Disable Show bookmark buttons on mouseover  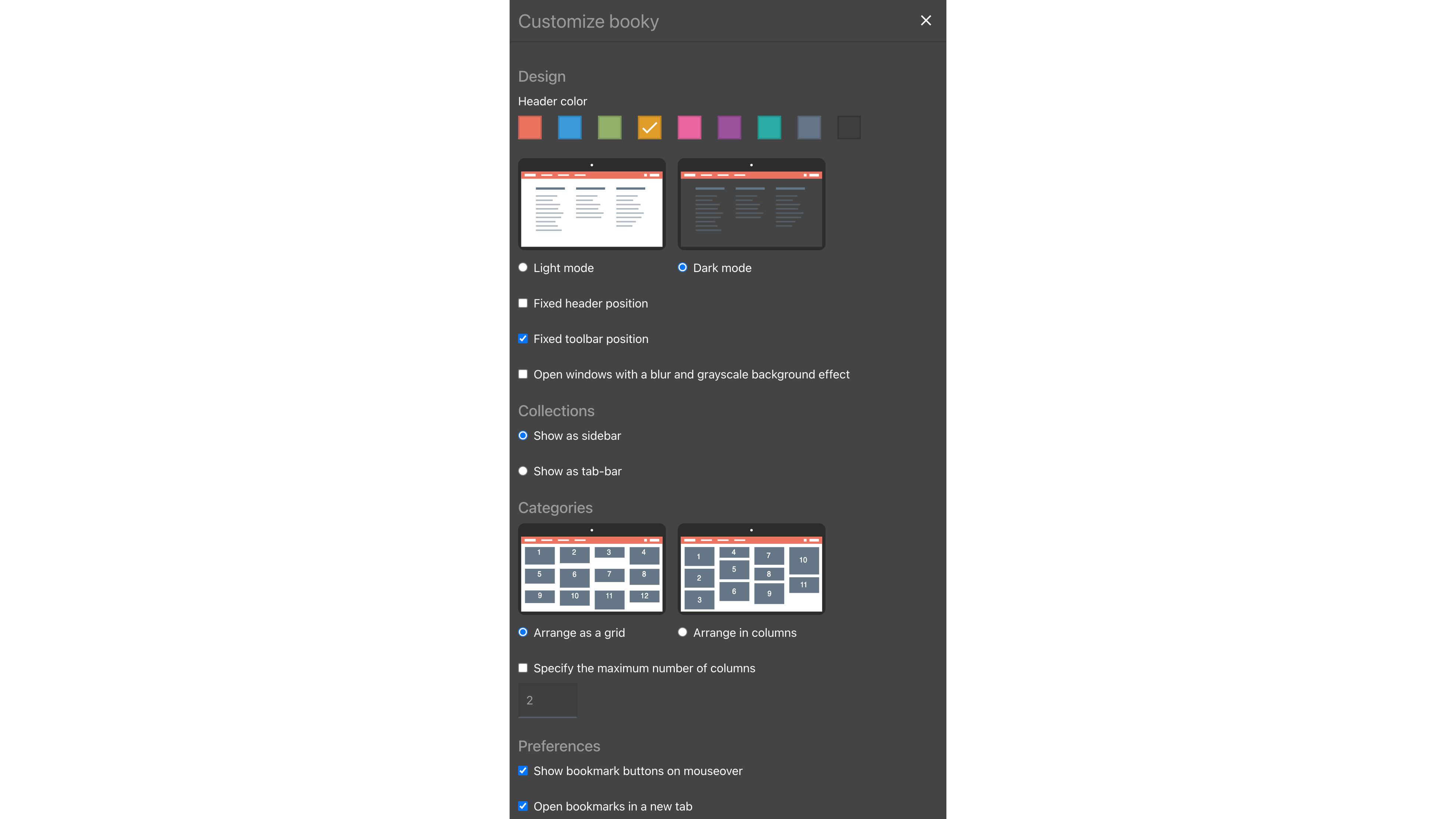pos(523,770)
